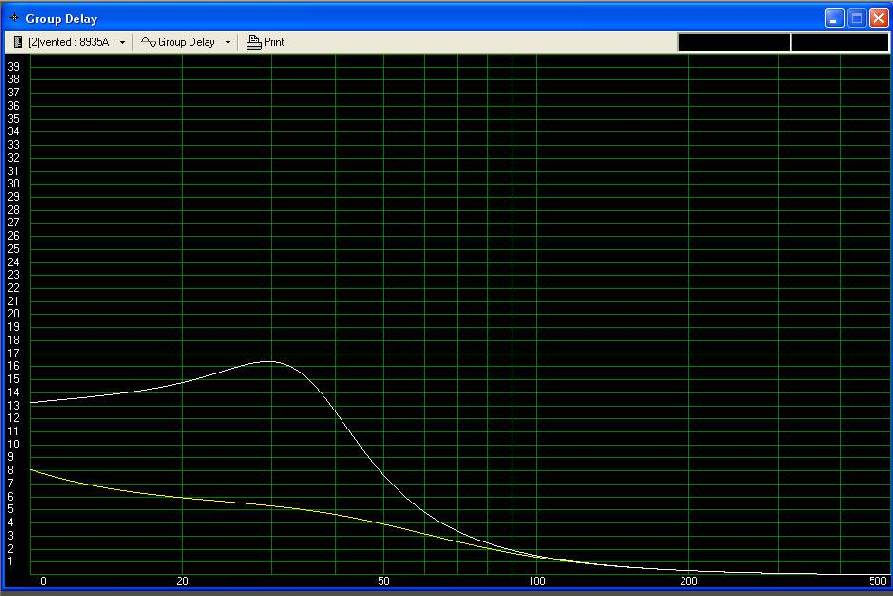Click the "8" value on the vertical axis

tap(10, 470)
